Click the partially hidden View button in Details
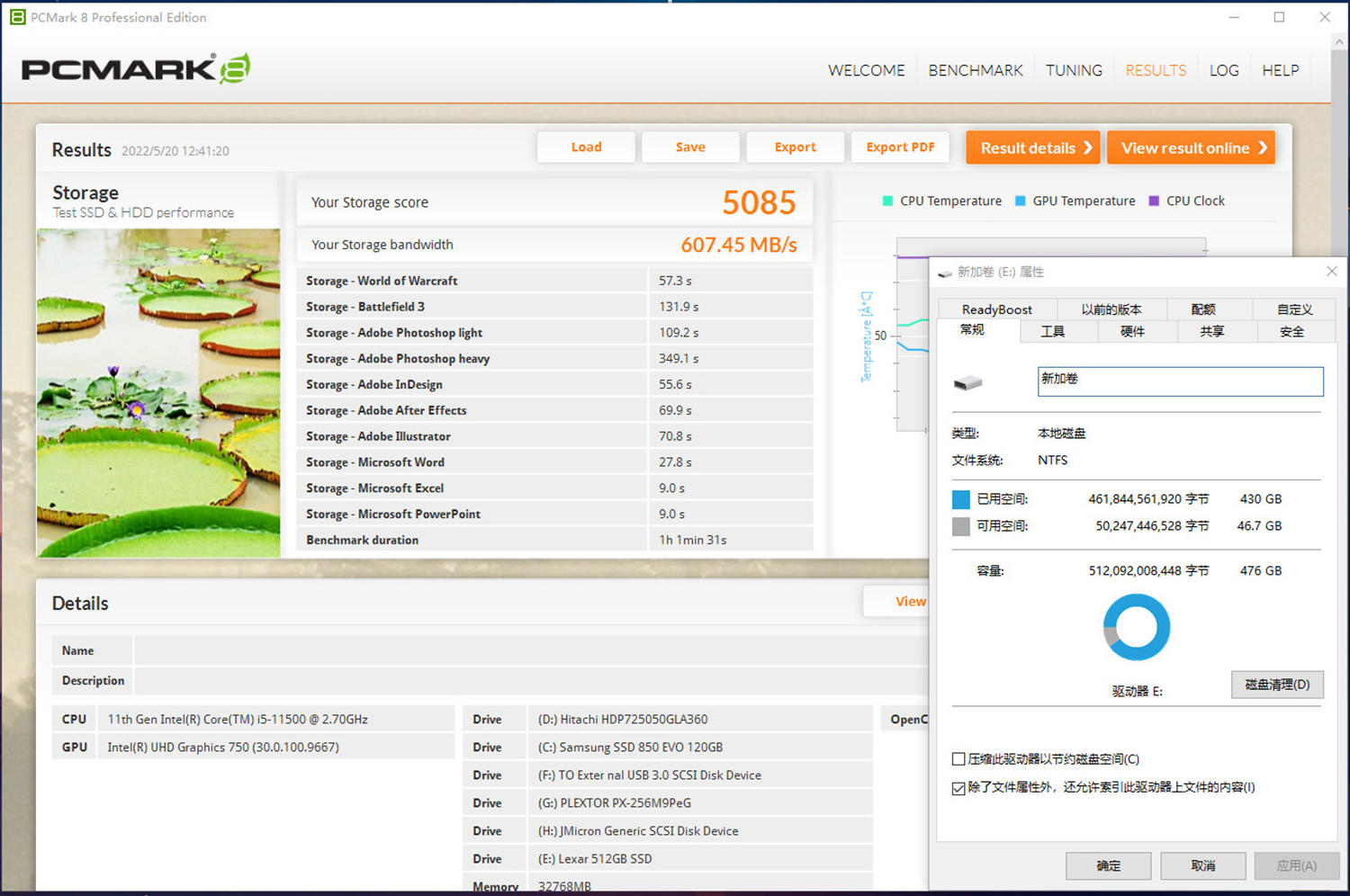Screen dimensions: 1350x896 point(895,602)
